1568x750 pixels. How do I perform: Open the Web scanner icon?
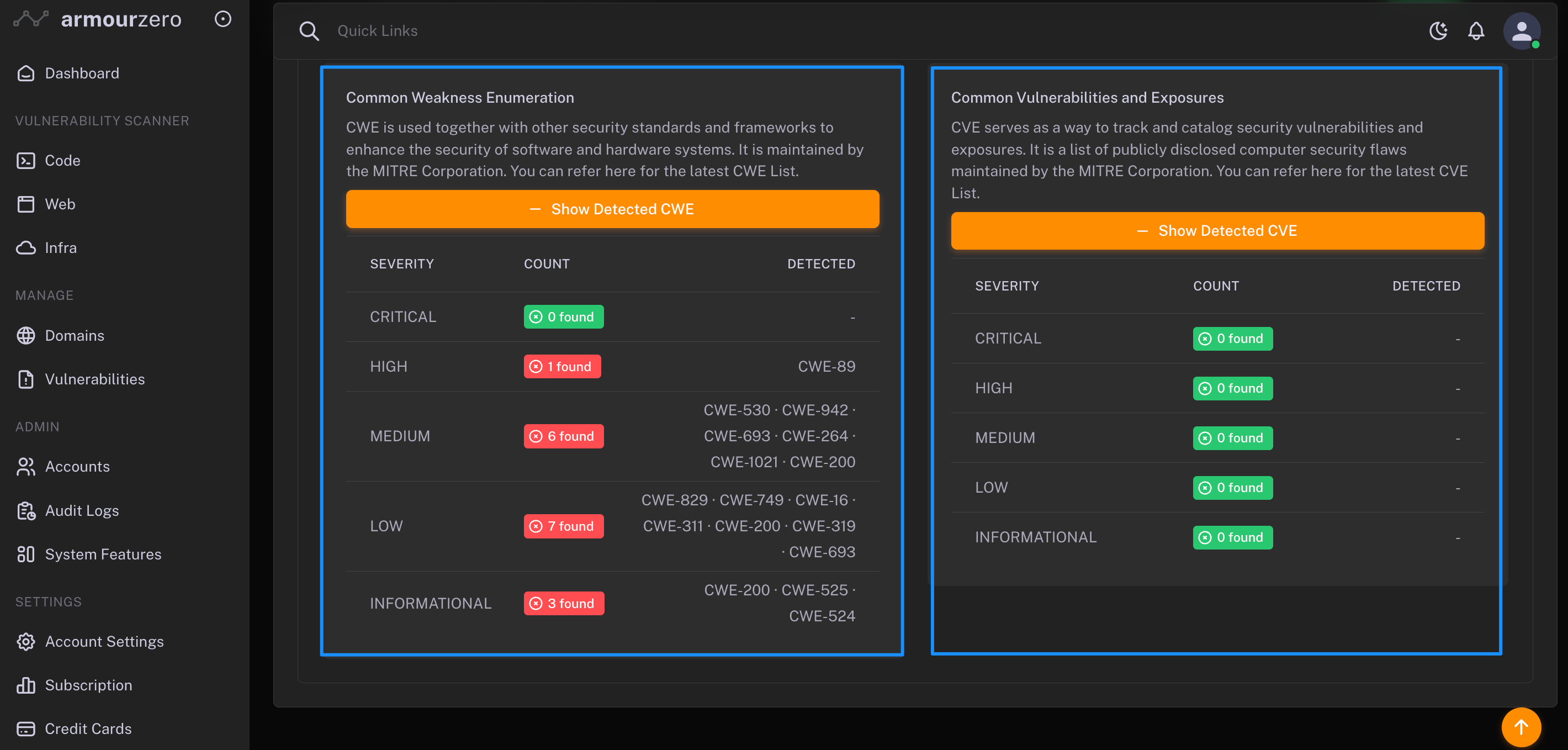(x=25, y=204)
